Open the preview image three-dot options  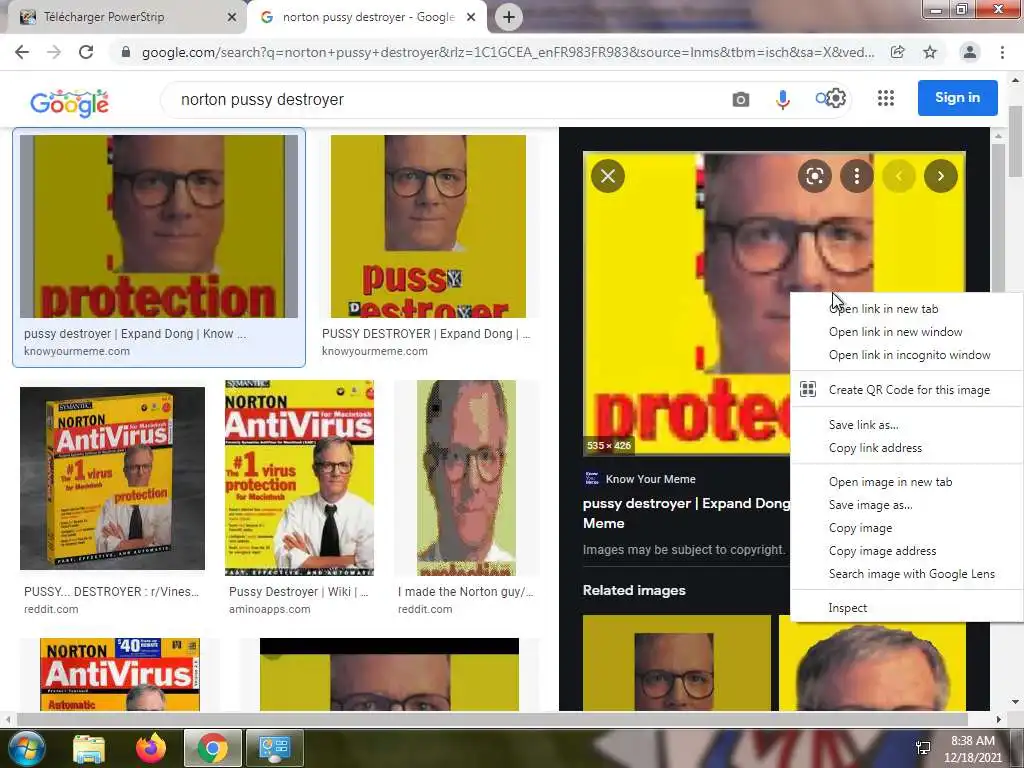pyautogui.click(x=856, y=176)
